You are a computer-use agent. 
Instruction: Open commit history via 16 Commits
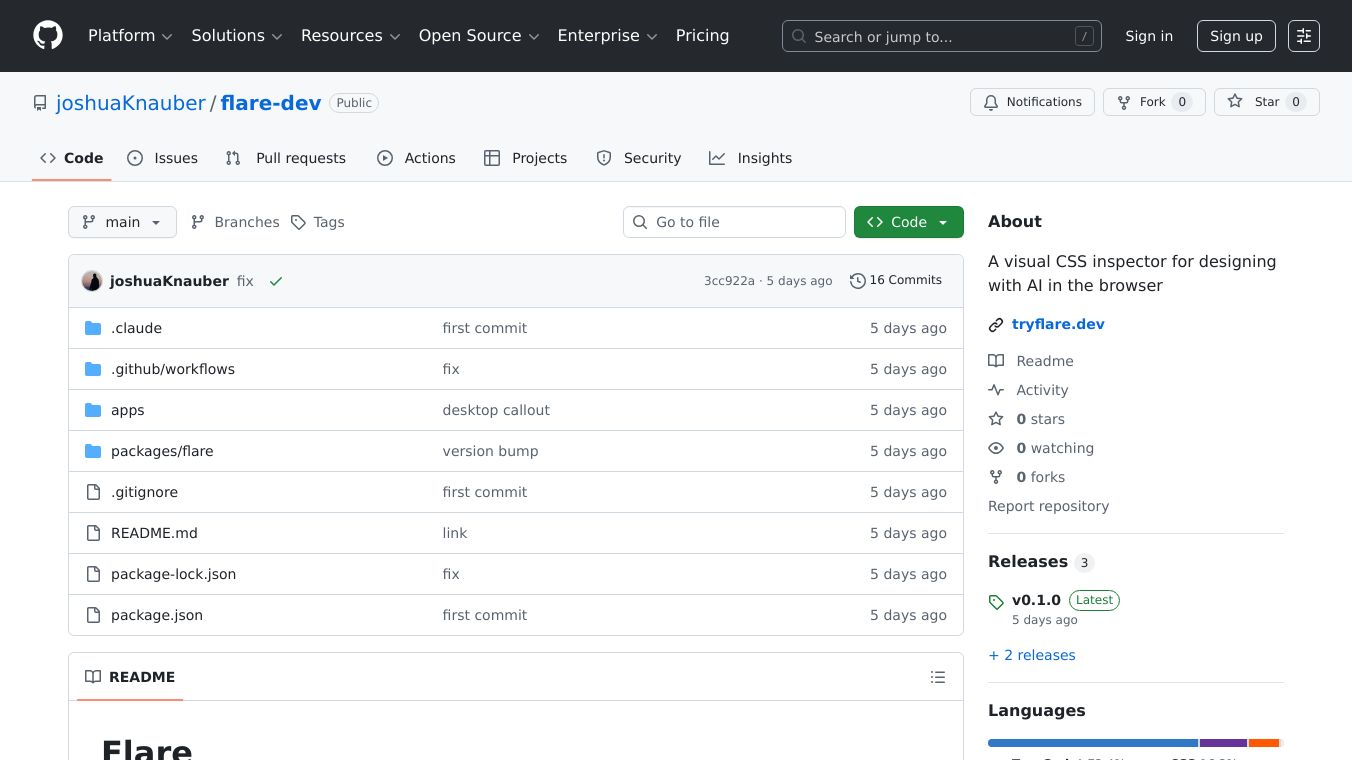(896, 281)
